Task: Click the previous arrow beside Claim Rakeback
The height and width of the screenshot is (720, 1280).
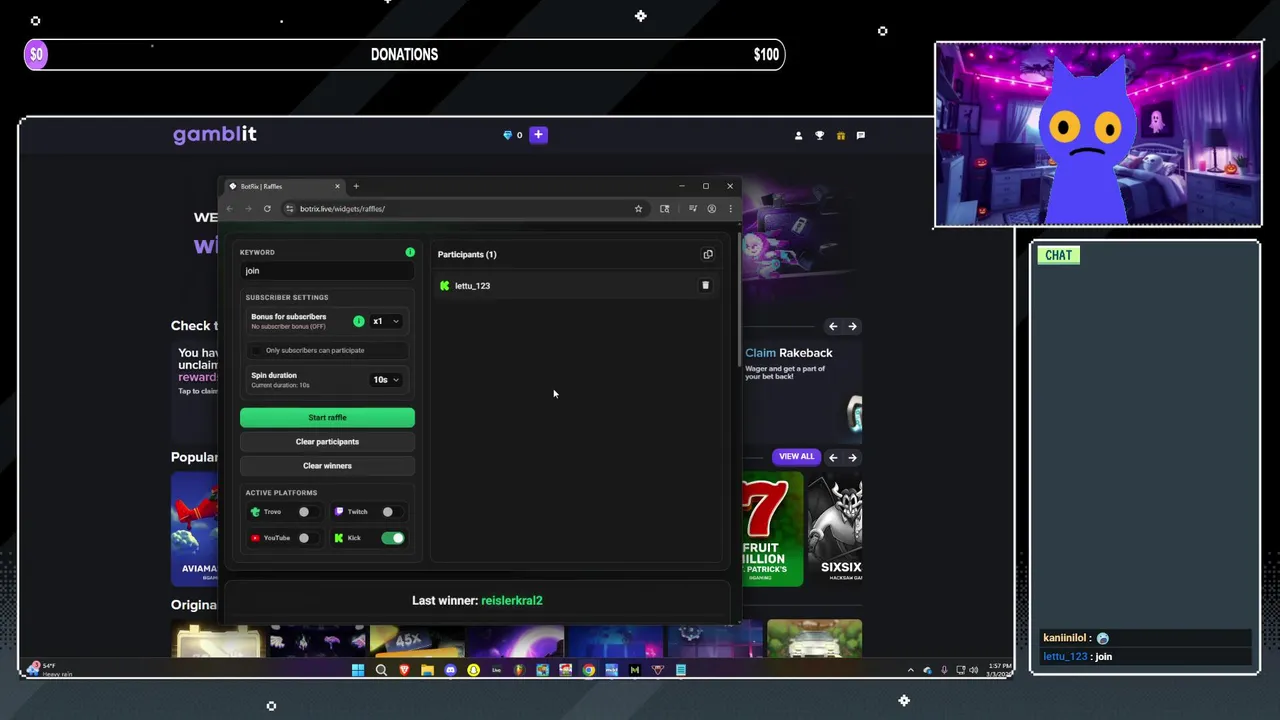Action: (x=833, y=326)
